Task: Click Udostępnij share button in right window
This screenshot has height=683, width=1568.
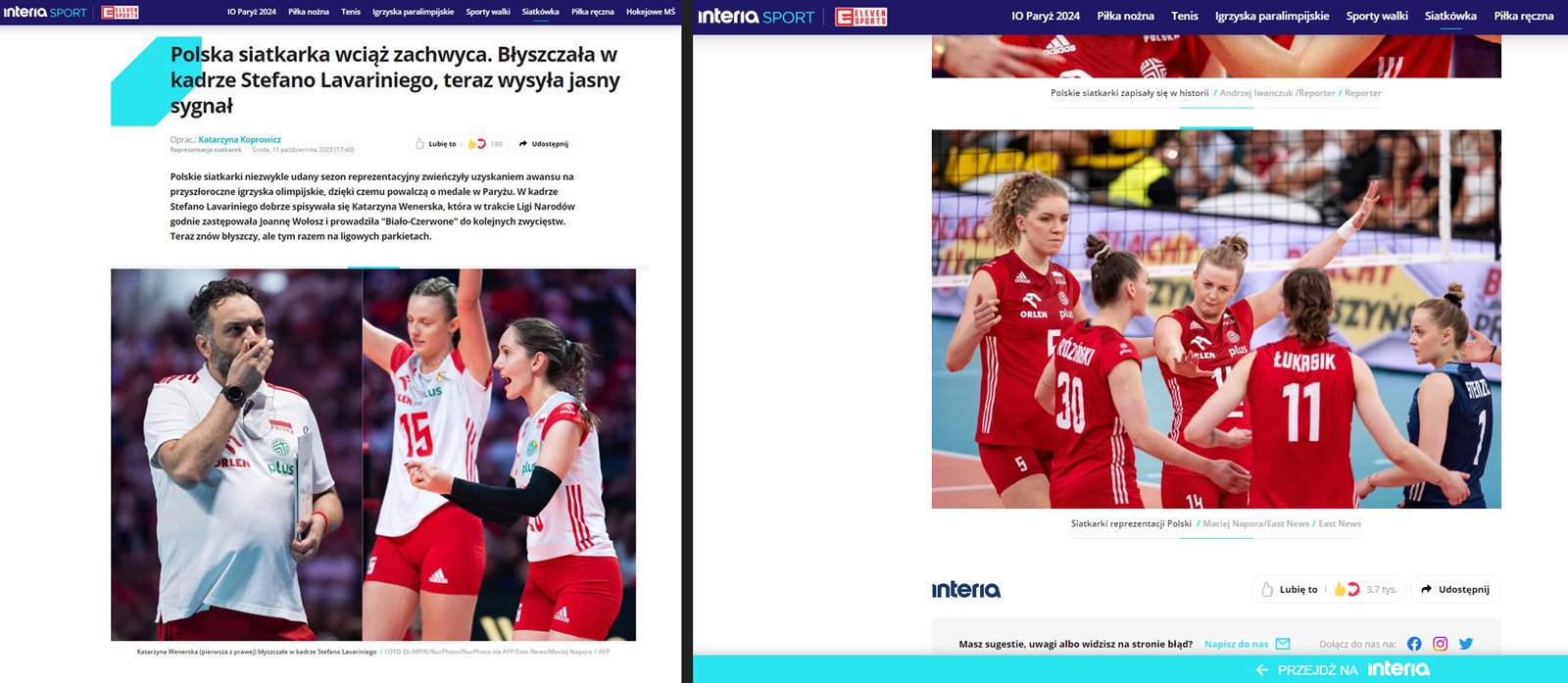Action: (x=1454, y=589)
